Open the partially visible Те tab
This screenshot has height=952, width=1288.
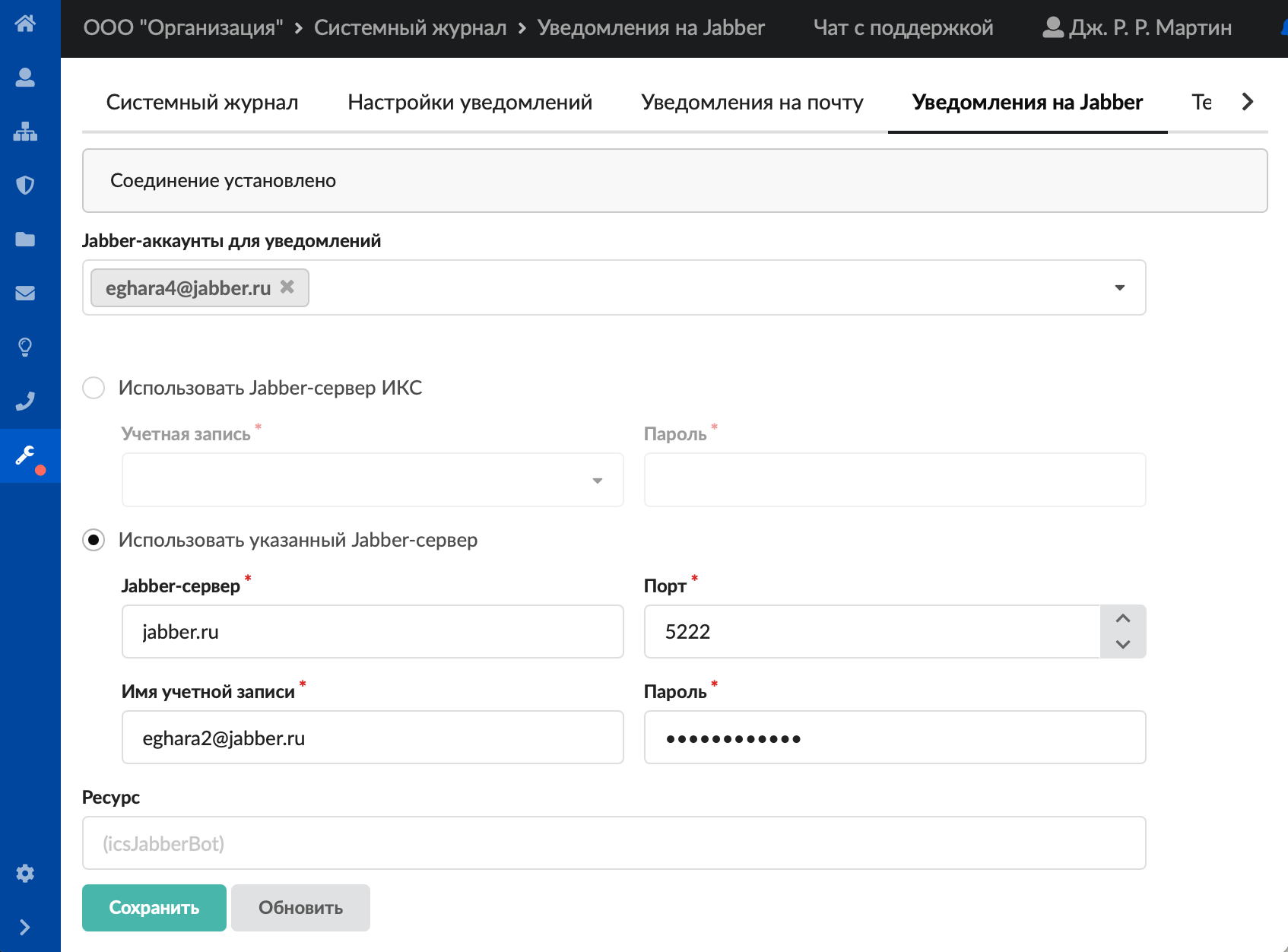click(x=1201, y=102)
